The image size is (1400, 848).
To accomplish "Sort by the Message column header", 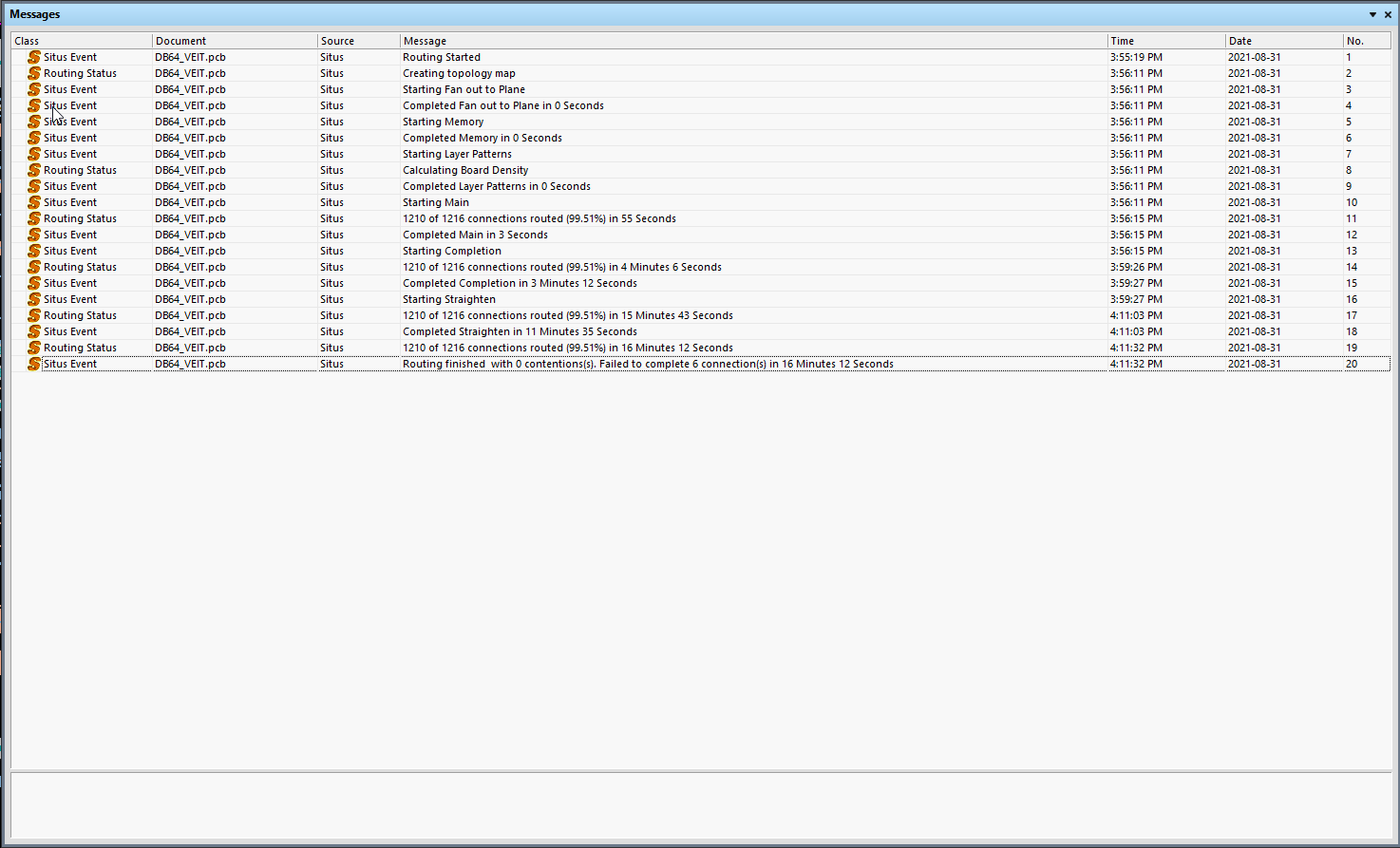I will pos(754,41).
